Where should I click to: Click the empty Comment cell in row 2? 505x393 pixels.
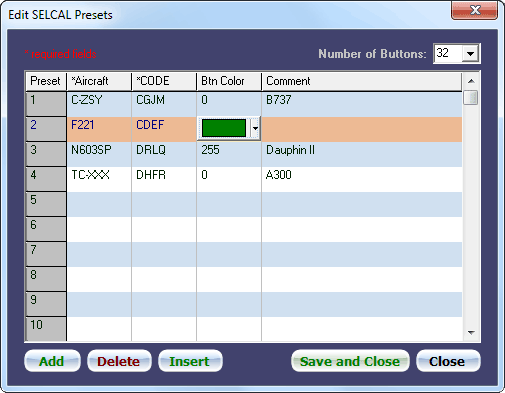pos(362,129)
